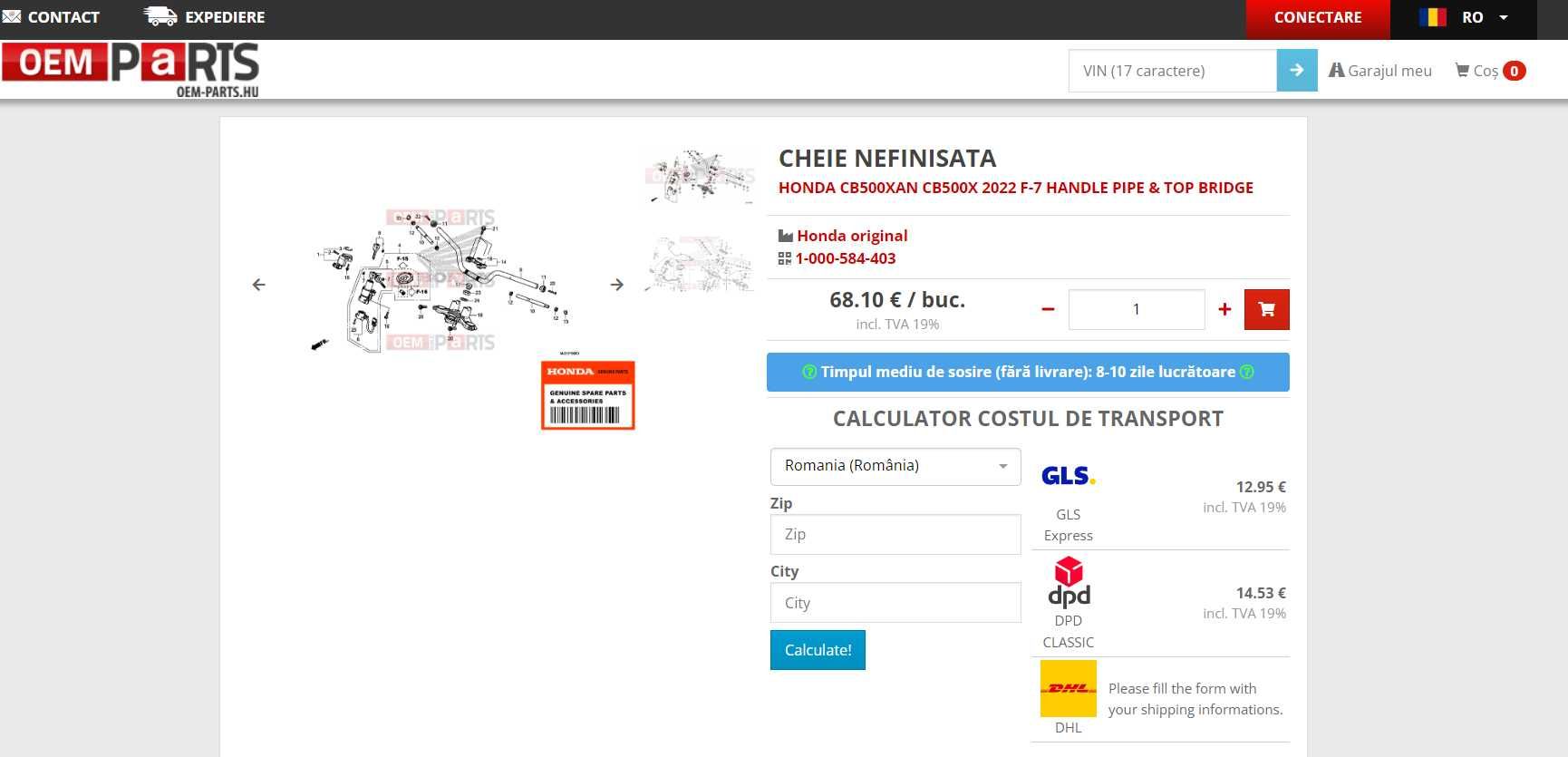Click the DHL carrier logo
Screen dimensions: 1568x757
1069,689
